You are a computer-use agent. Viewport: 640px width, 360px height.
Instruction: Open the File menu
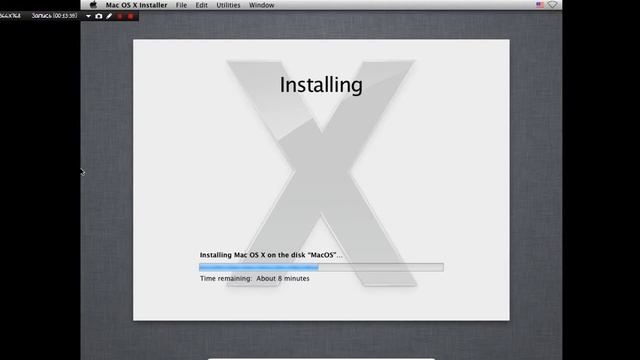coord(181,5)
